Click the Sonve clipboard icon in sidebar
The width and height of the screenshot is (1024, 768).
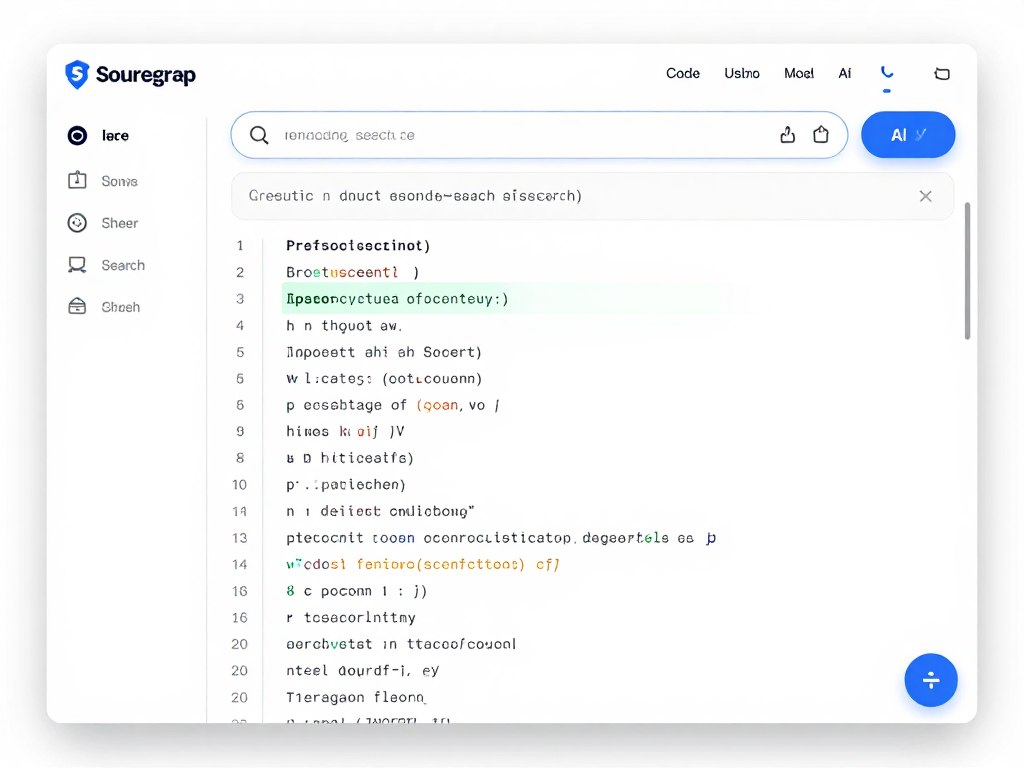tap(77, 180)
